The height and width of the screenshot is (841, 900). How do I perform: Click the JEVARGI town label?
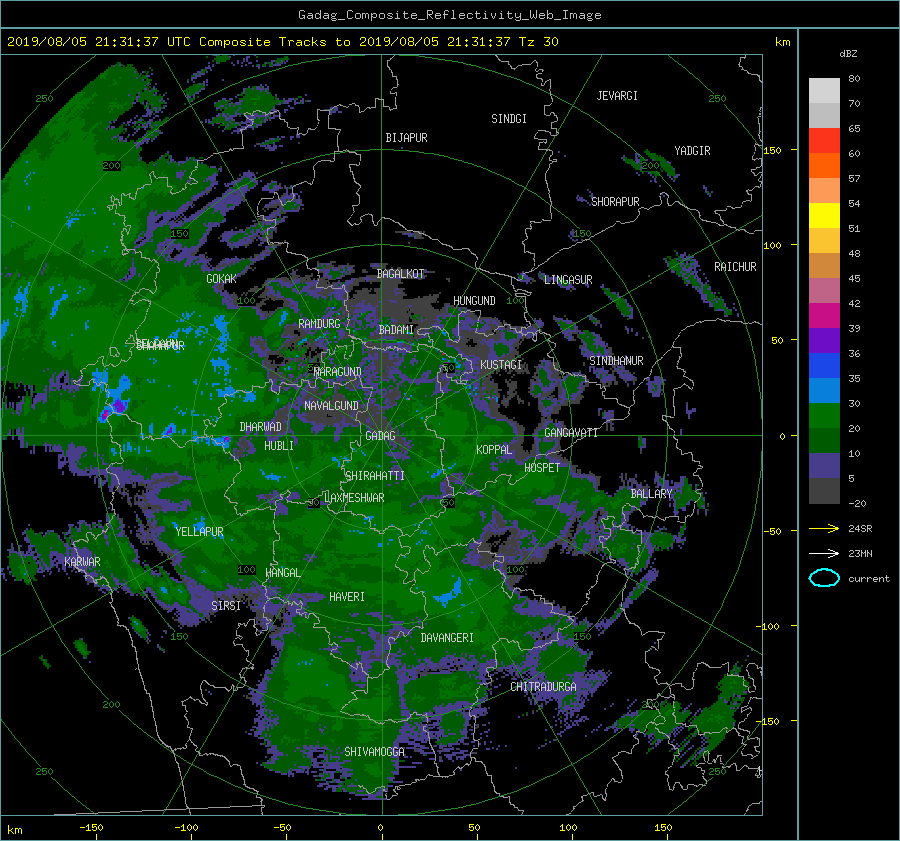pos(617,96)
